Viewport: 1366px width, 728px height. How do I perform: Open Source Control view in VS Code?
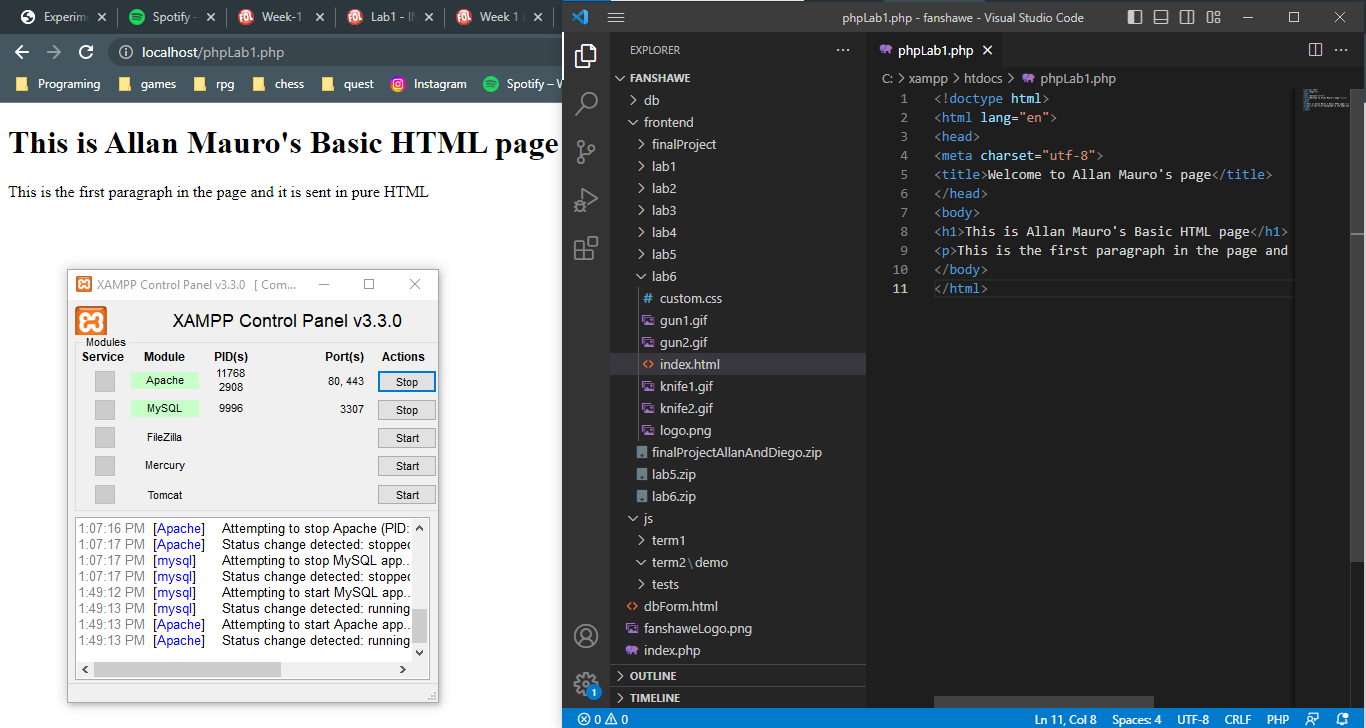coord(586,152)
